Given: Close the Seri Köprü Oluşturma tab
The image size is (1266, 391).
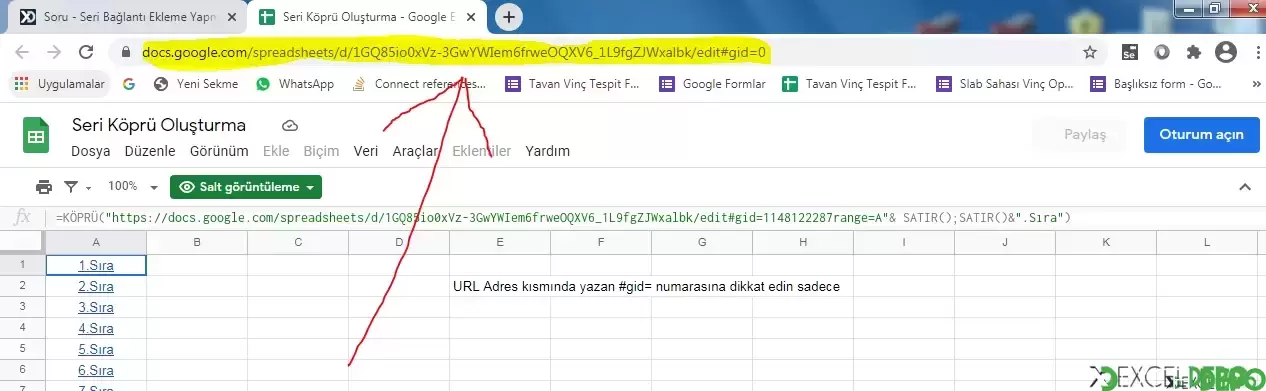Looking at the screenshot, I should pyautogui.click(x=474, y=17).
